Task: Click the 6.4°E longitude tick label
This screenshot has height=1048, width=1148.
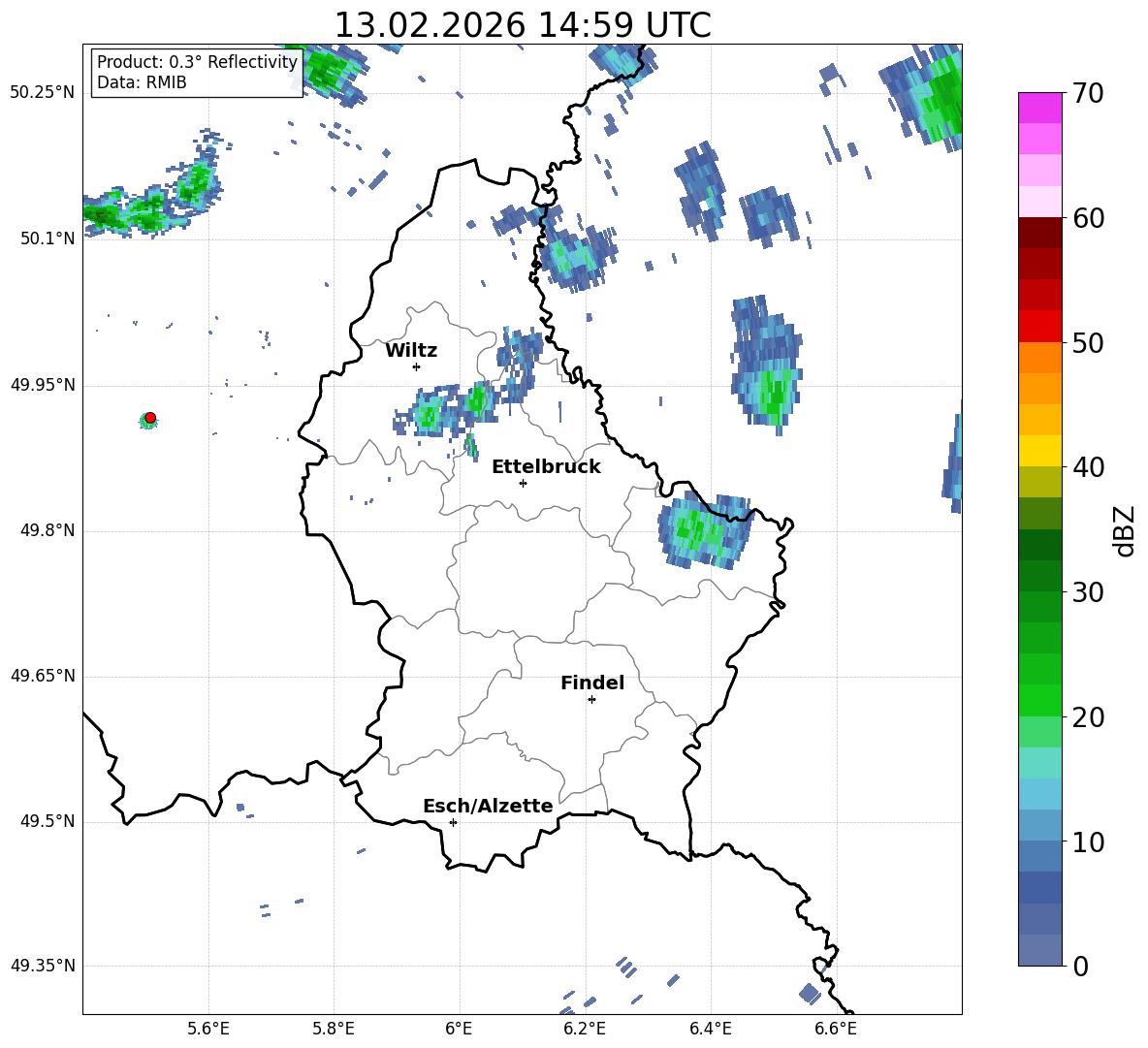Action: point(710,1029)
